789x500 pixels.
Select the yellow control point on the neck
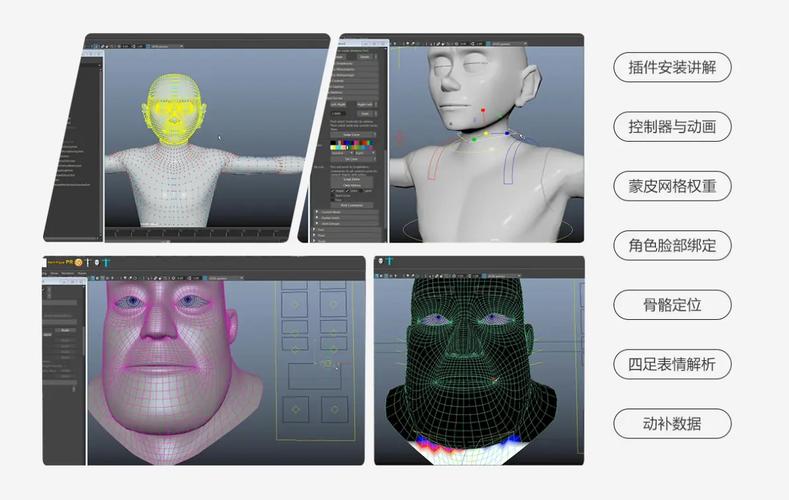(487, 132)
